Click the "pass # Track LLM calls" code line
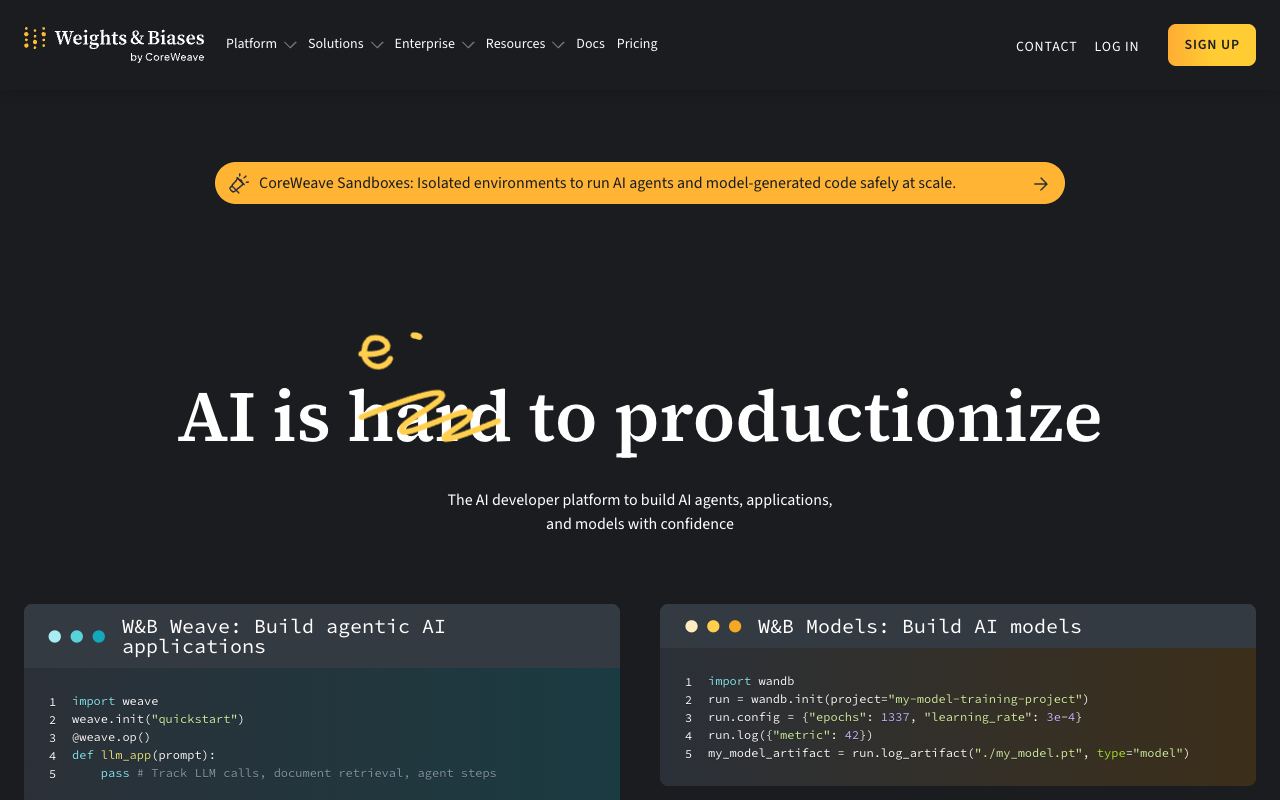 [x=298, y=773]
